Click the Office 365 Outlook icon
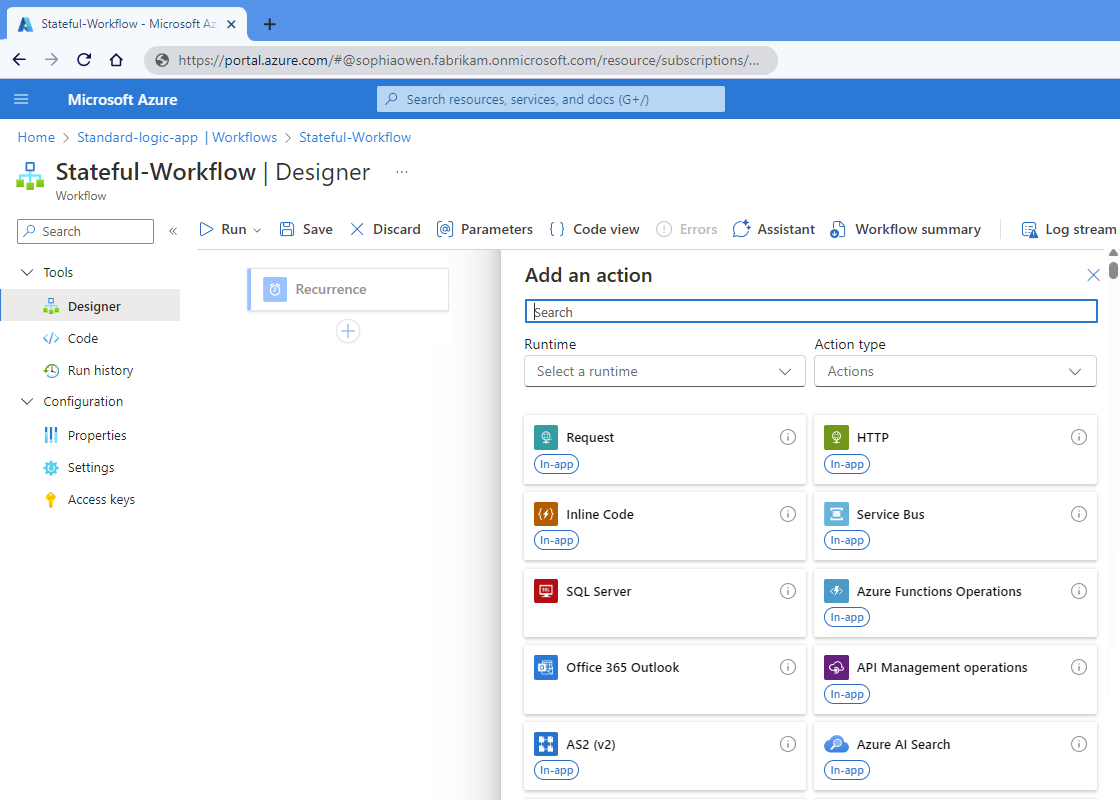The image size is (1120, 800). coord(545,667)
